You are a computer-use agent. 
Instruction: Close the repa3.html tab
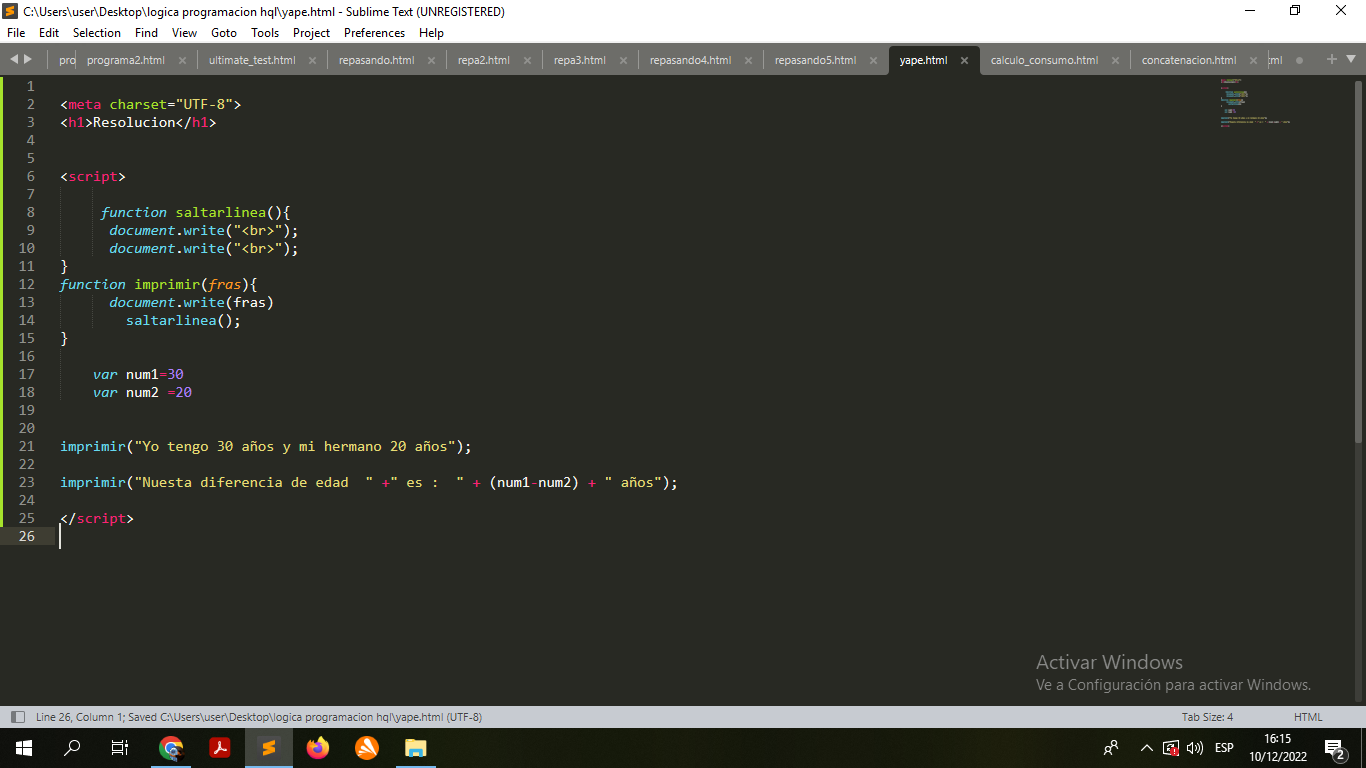pos(623,60)
